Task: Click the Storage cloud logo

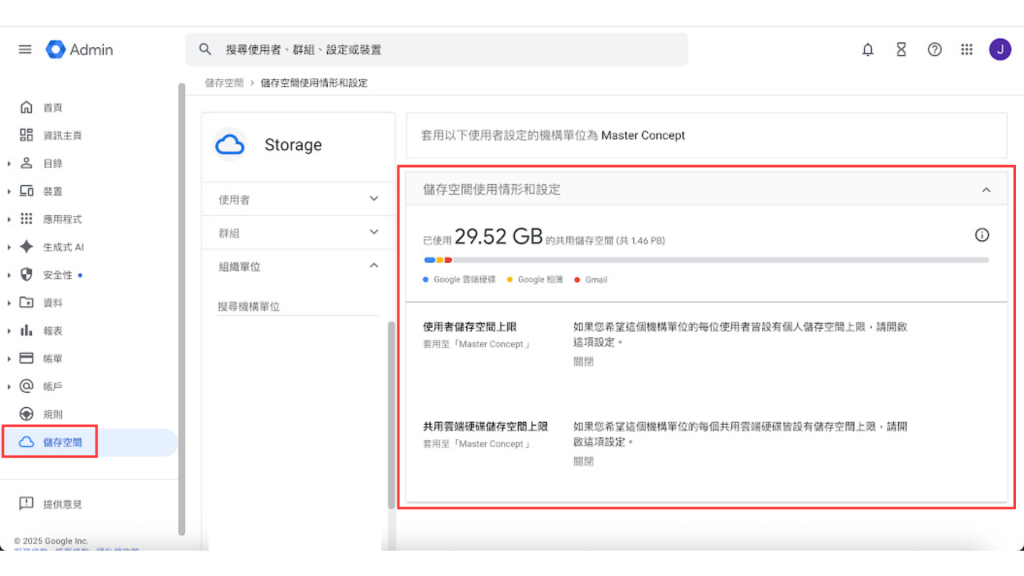Action: coord(230,144)
